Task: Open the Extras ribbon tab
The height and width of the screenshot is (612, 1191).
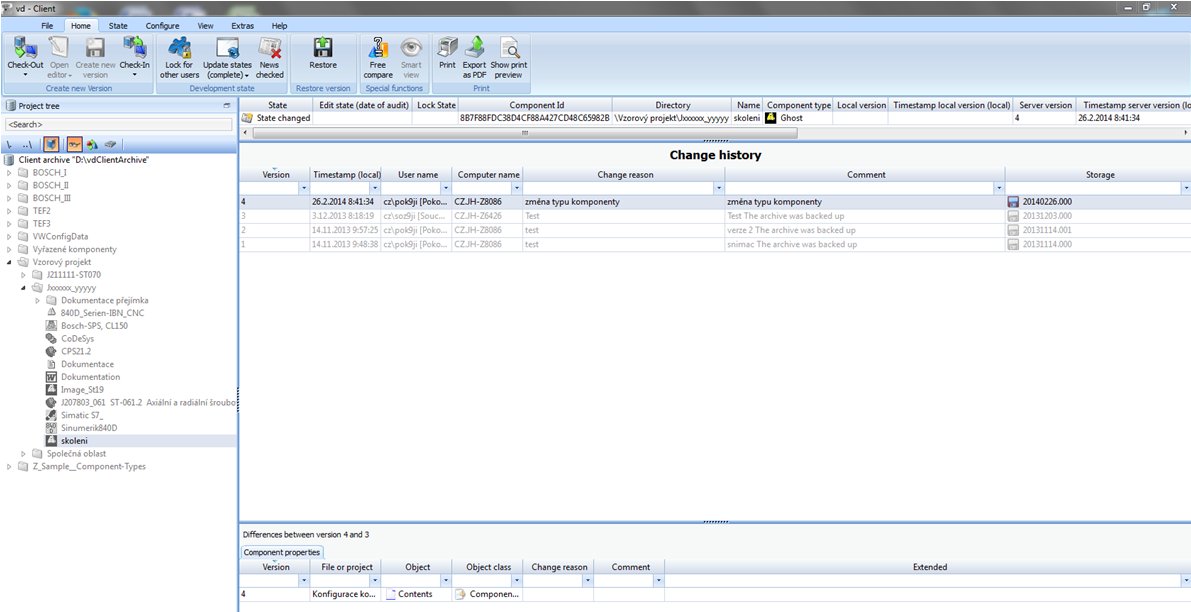Action: (242, 26)
